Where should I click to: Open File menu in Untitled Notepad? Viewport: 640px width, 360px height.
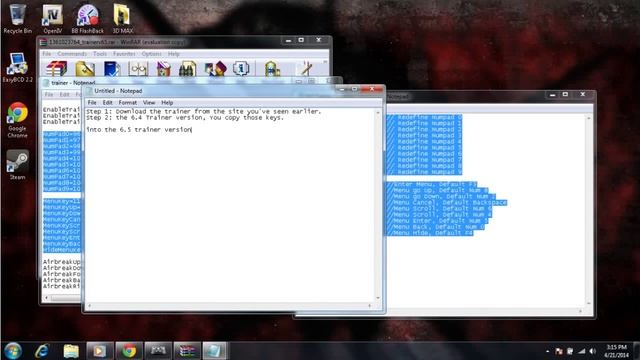click(92, 102)
